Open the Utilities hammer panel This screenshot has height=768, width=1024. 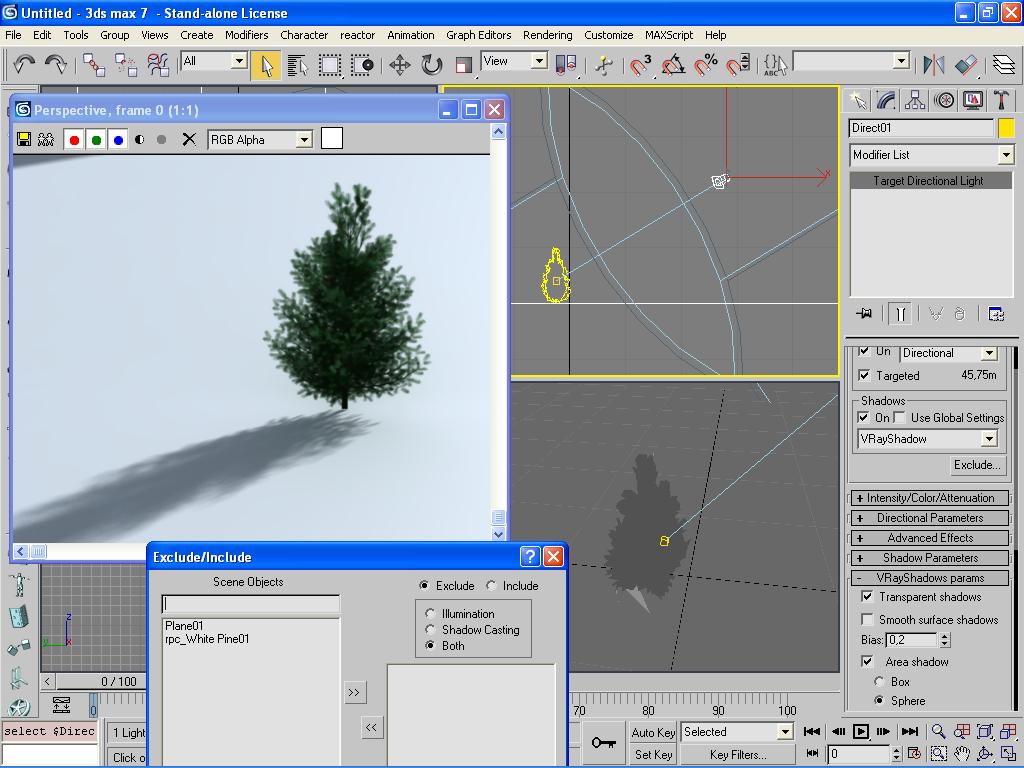(1001, 100)
